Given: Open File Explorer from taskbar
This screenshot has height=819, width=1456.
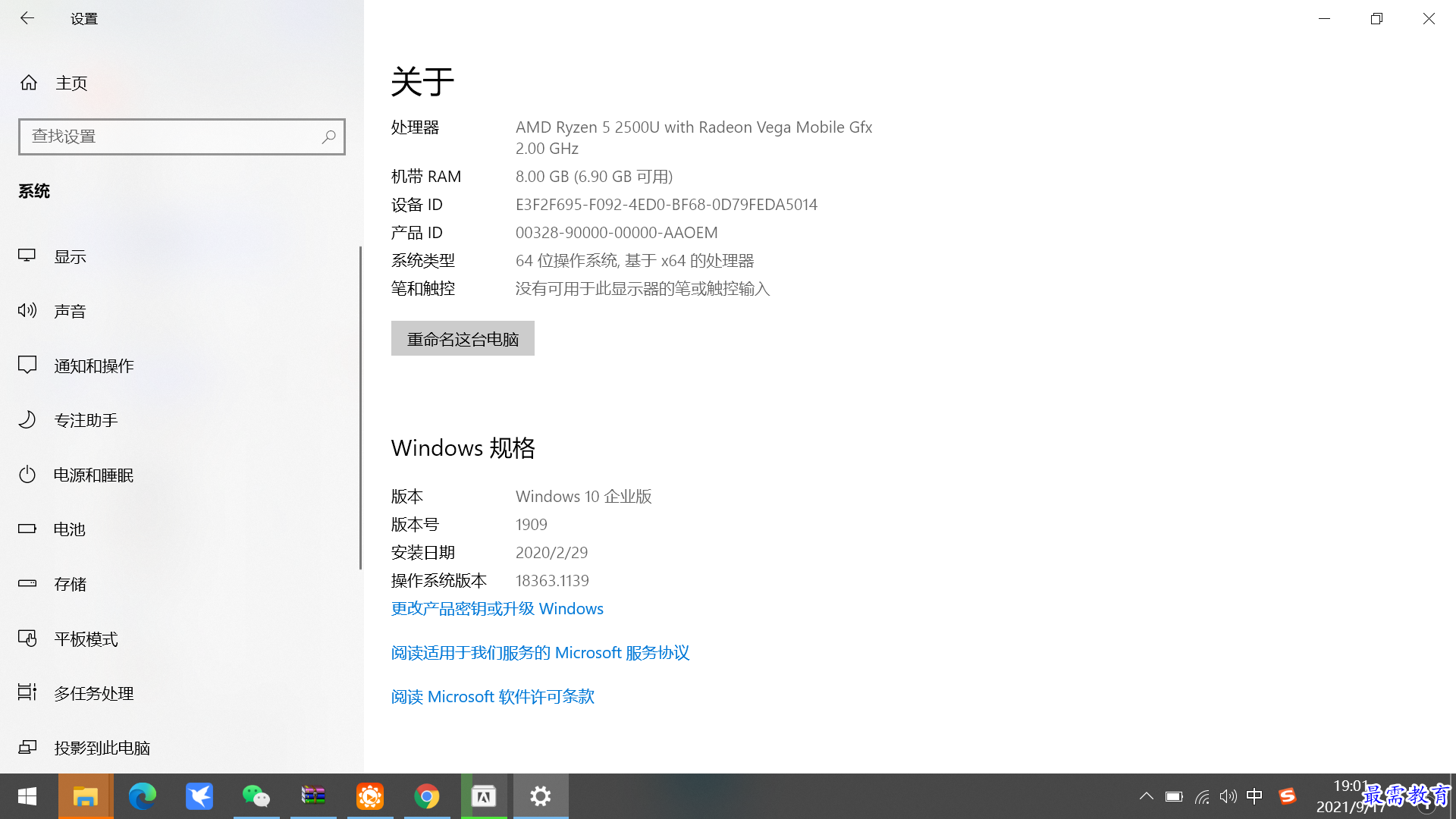Looking at the screenshot, I should coord(86,796).
